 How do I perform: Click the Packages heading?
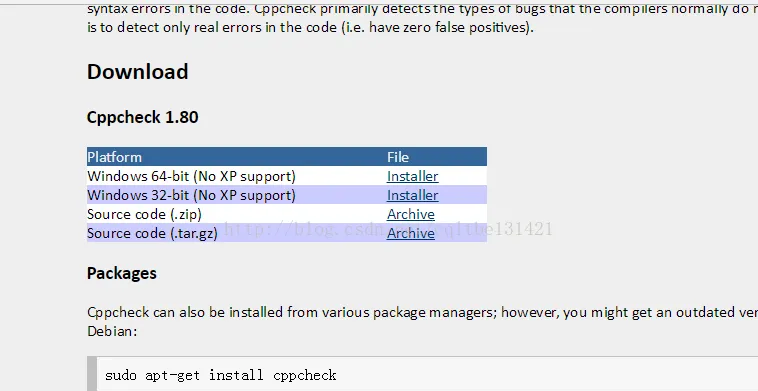122,273
